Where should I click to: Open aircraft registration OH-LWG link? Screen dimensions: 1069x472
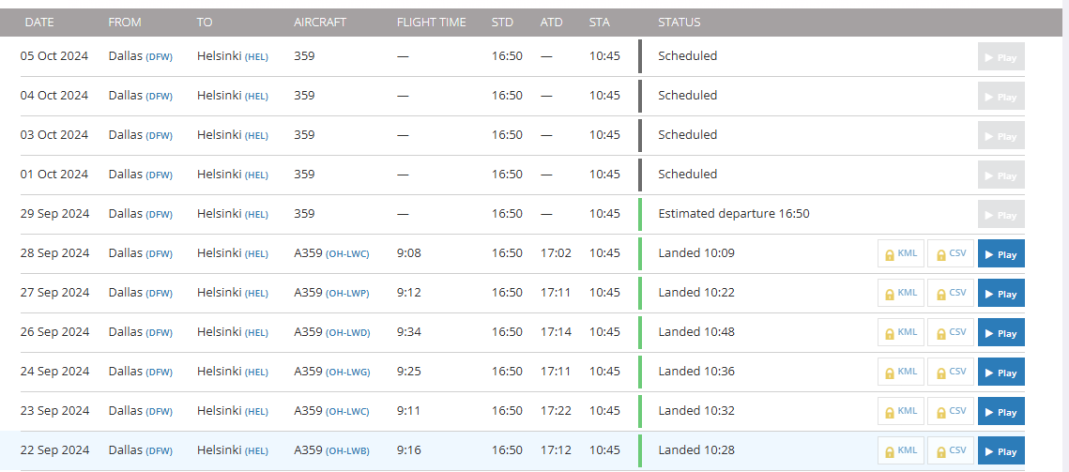pyautogui.click(x=348, y=372)
